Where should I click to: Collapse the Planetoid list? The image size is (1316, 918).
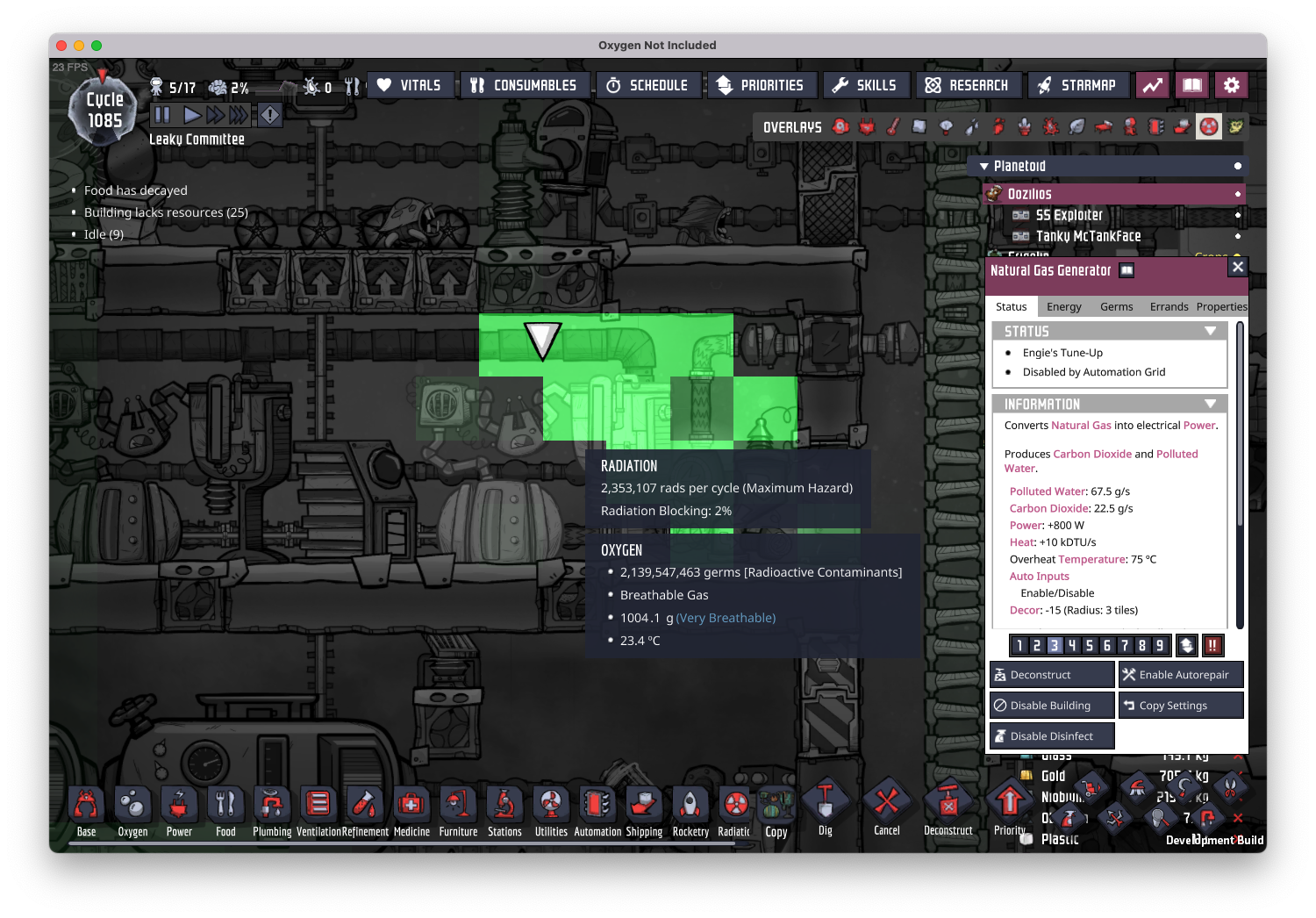(x=984, y=167)
